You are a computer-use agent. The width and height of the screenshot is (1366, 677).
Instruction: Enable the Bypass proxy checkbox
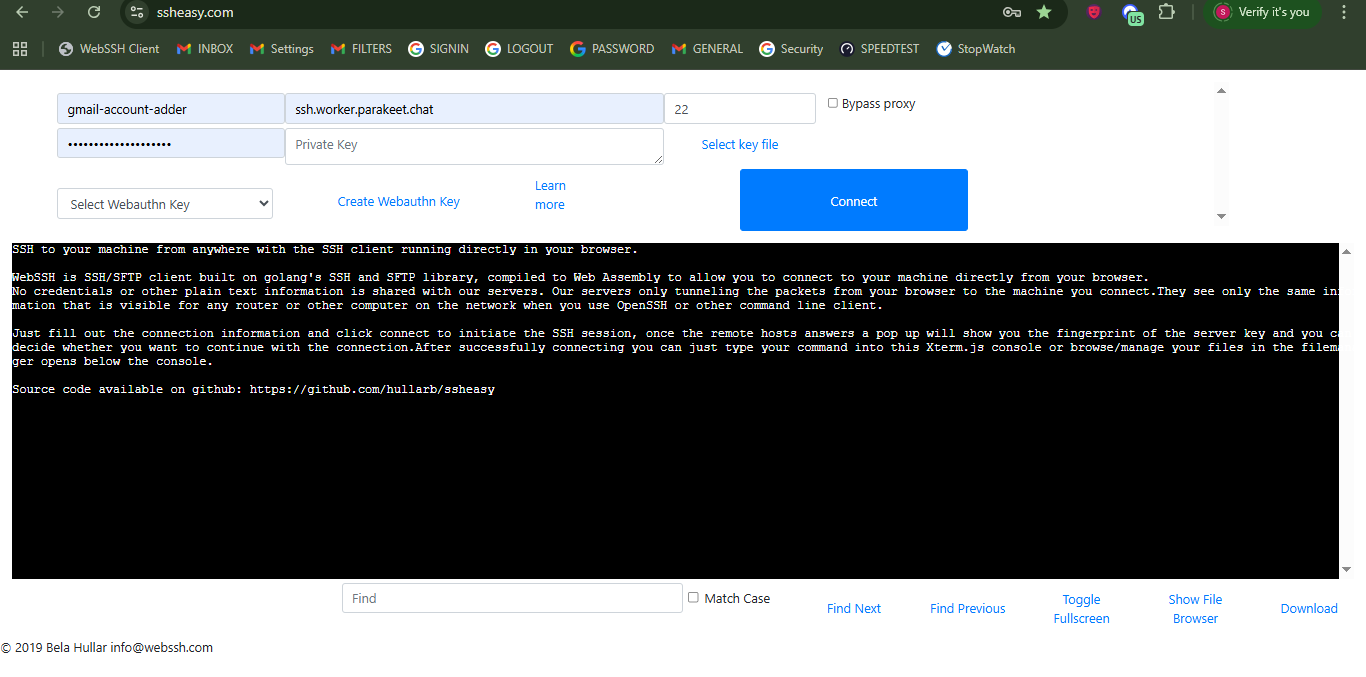click(833, 103)
